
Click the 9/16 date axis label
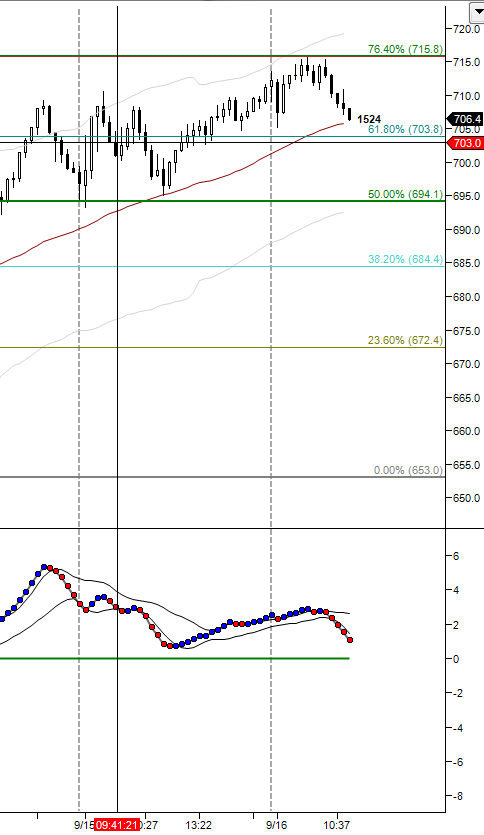(276, 825)
